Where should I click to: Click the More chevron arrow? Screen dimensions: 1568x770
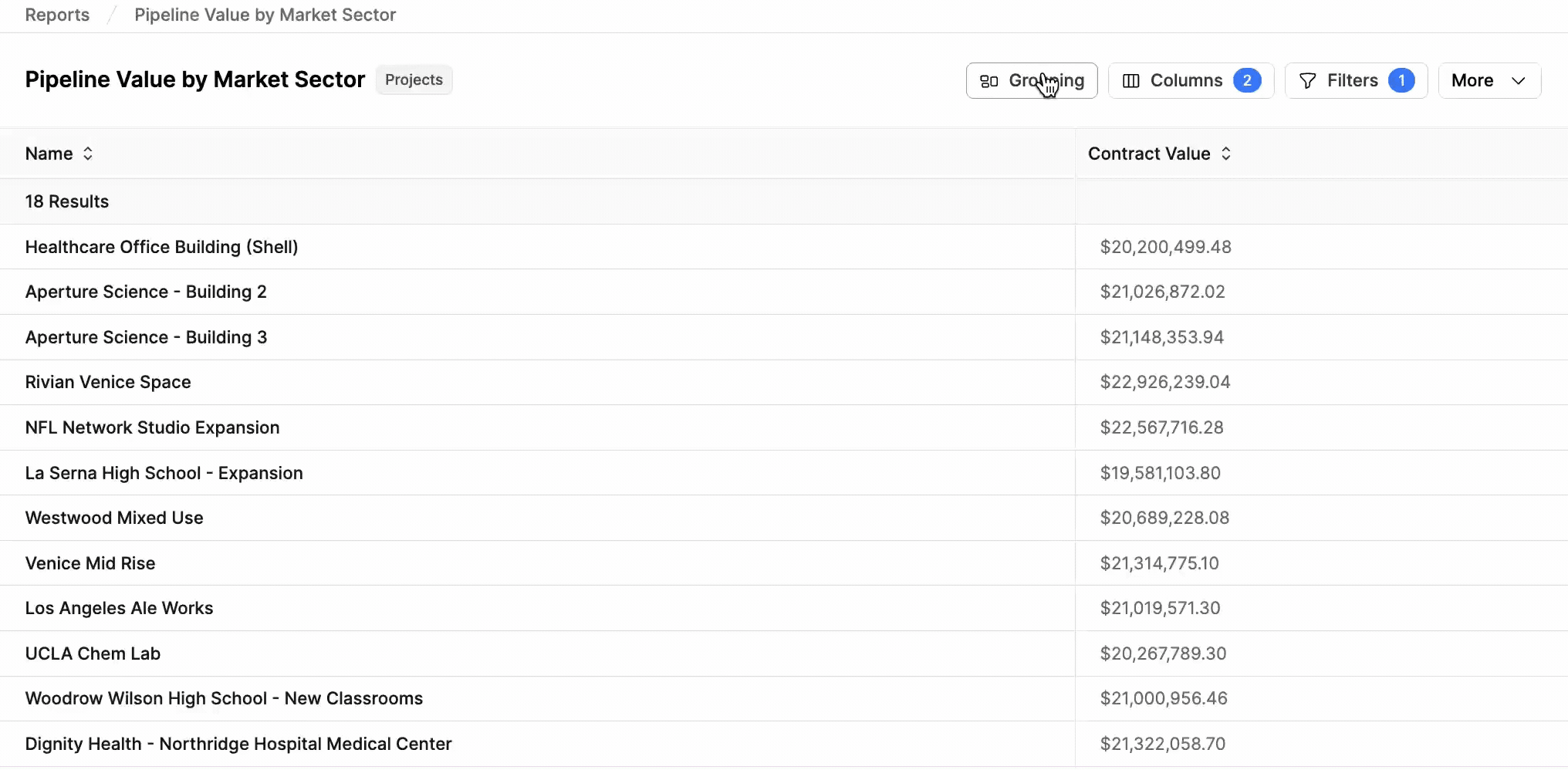[x=1518, y=81]
